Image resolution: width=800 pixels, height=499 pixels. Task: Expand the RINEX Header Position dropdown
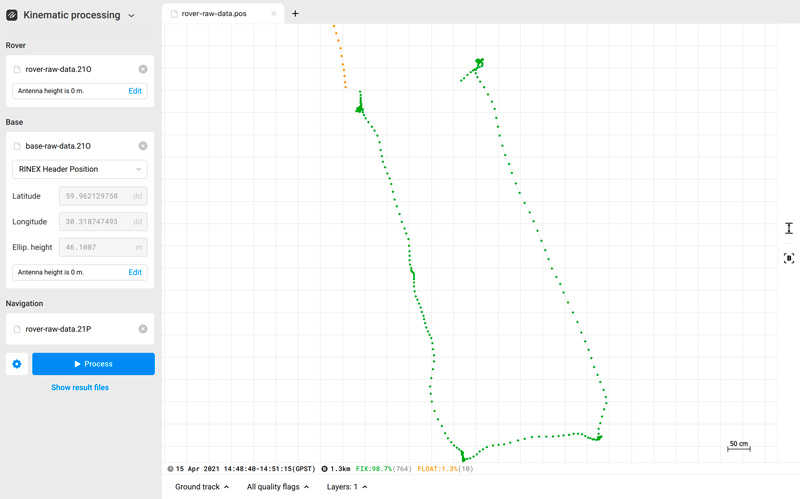pyautogui.click(x=80, y=169)
